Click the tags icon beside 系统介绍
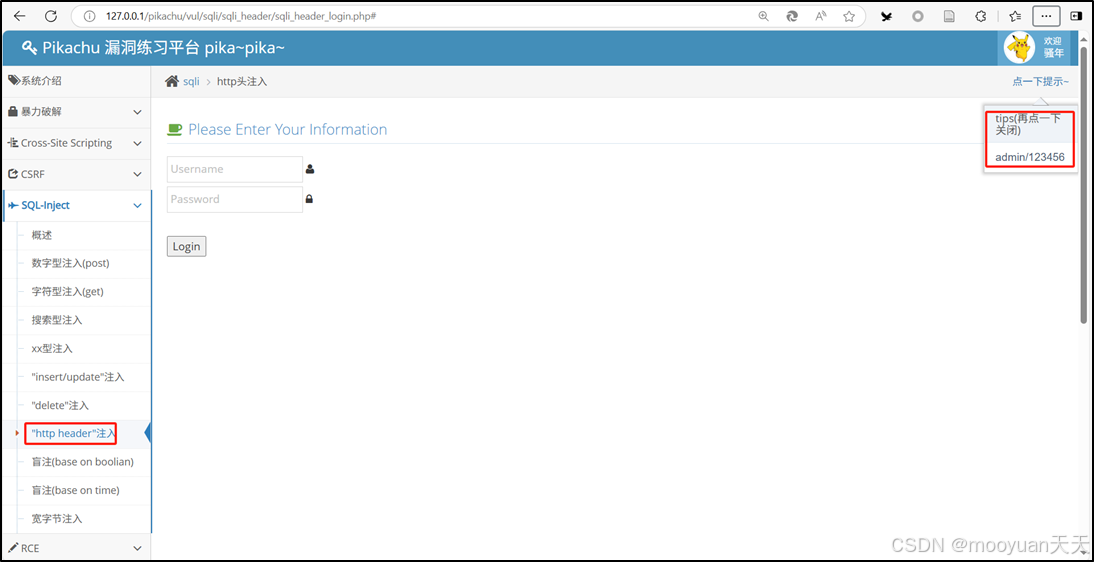Screen dimensions: 1094x562 click(x=13, y=81)
